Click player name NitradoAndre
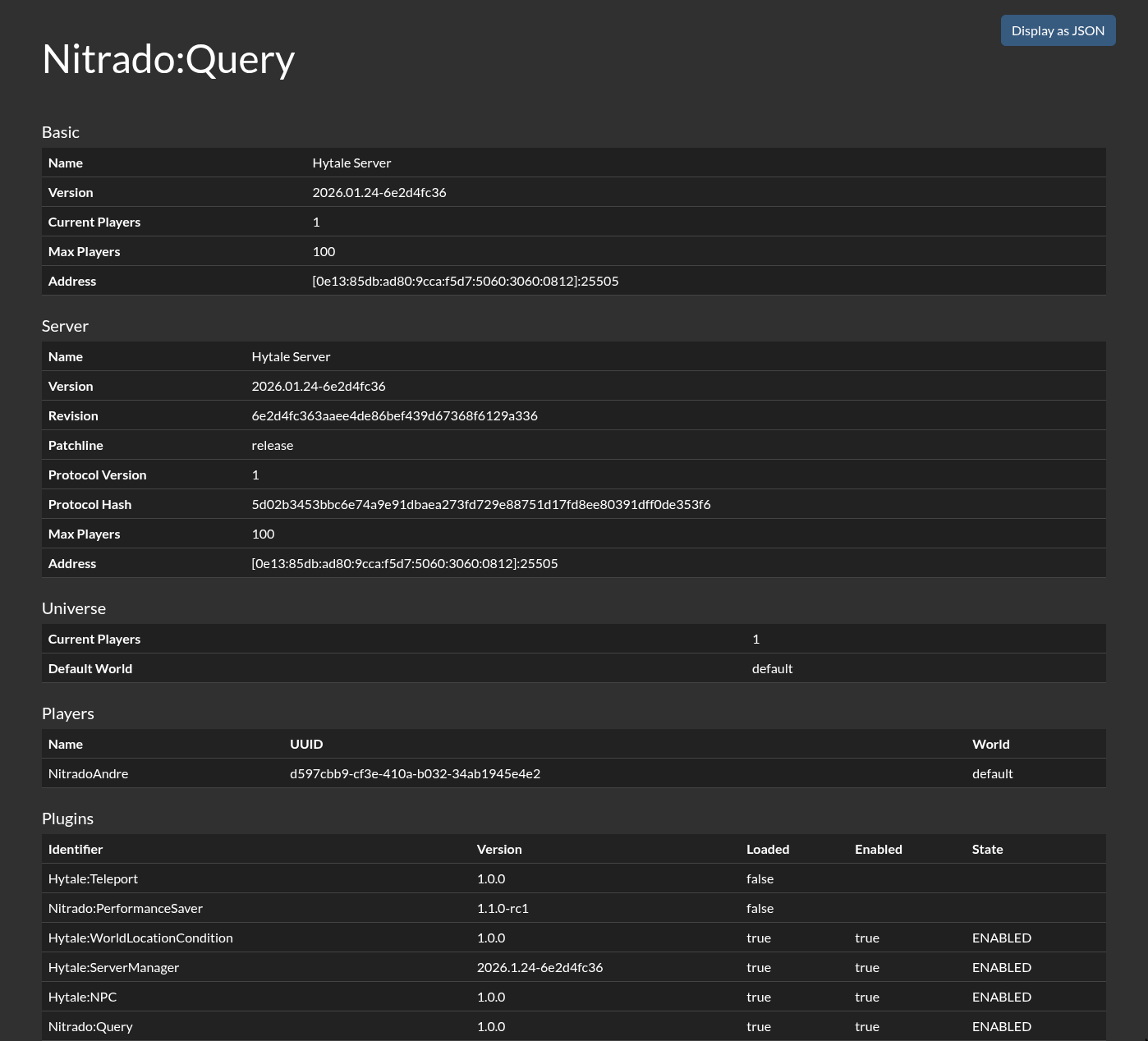Image resolution: width=1148 pixels, height=1041 pixels. pyautogui.click(x=88, y=773)
